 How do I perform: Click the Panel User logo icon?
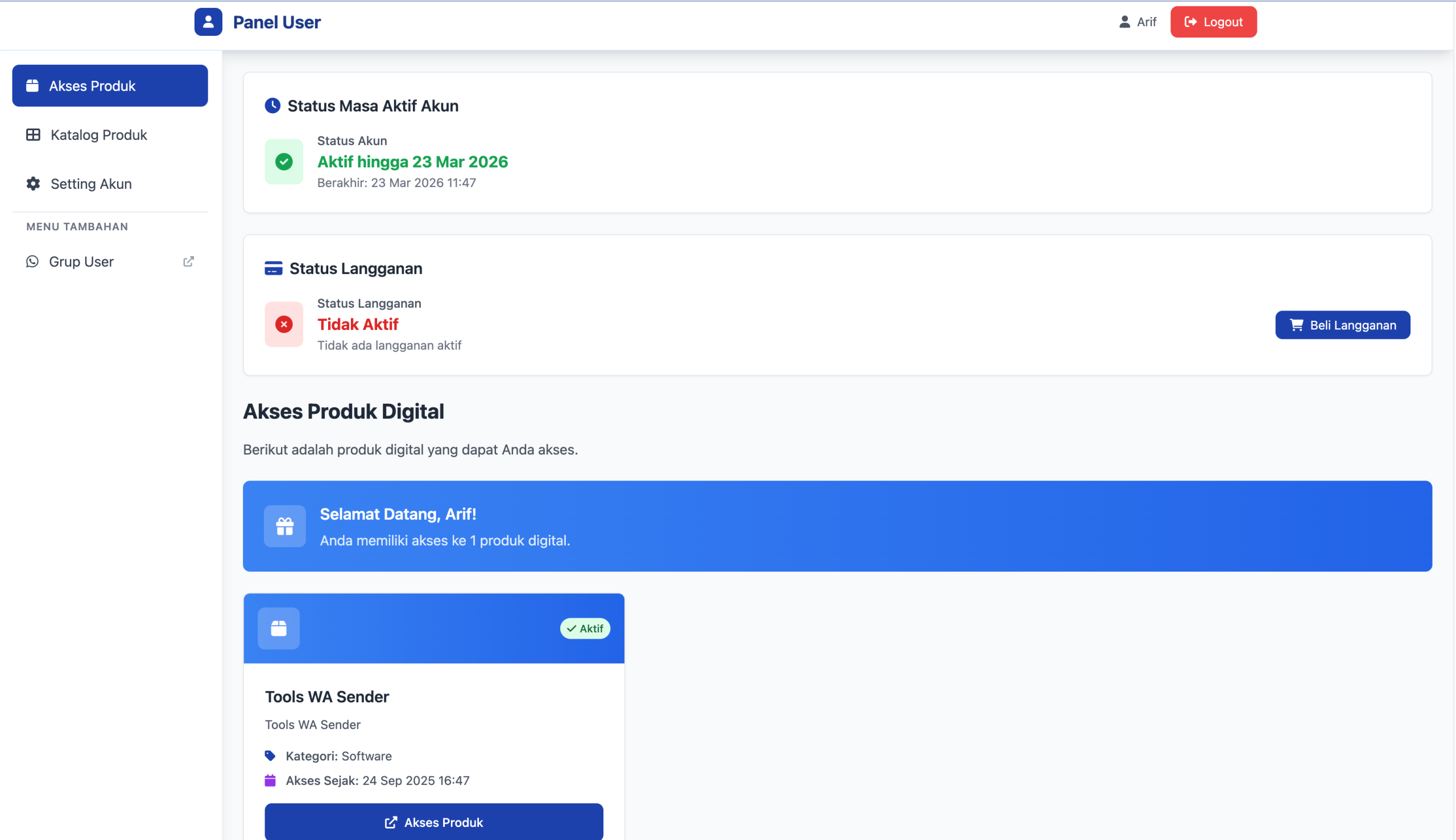coord(208,22)
